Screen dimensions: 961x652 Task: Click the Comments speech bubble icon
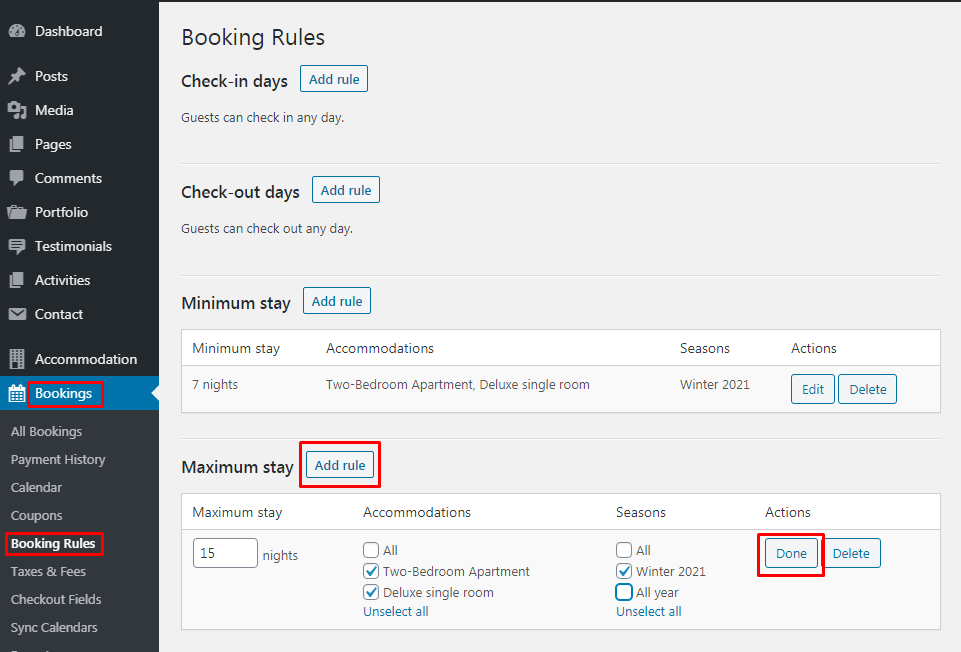click(17, 178)
